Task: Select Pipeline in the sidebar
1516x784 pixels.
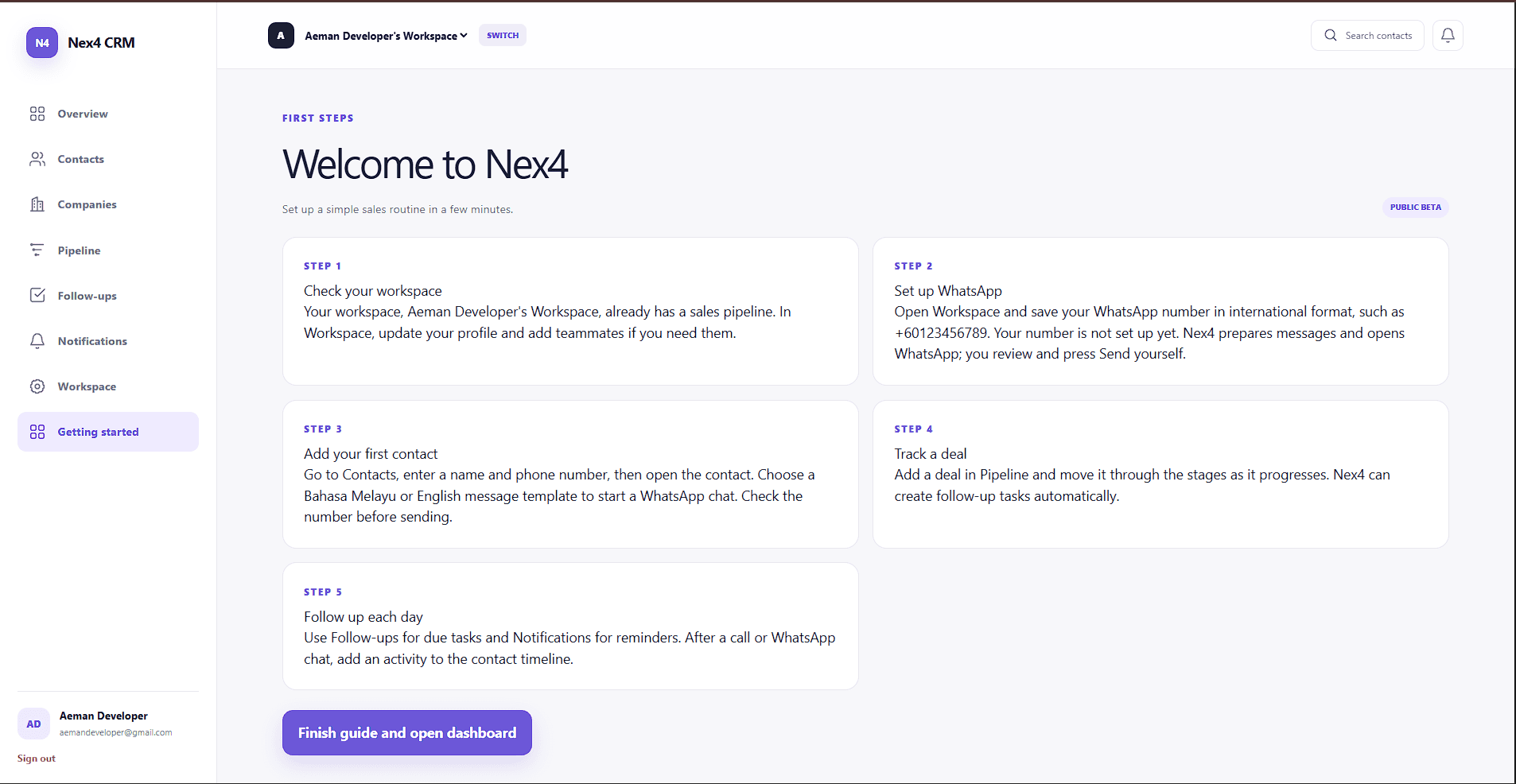Action: click(108, 250)
